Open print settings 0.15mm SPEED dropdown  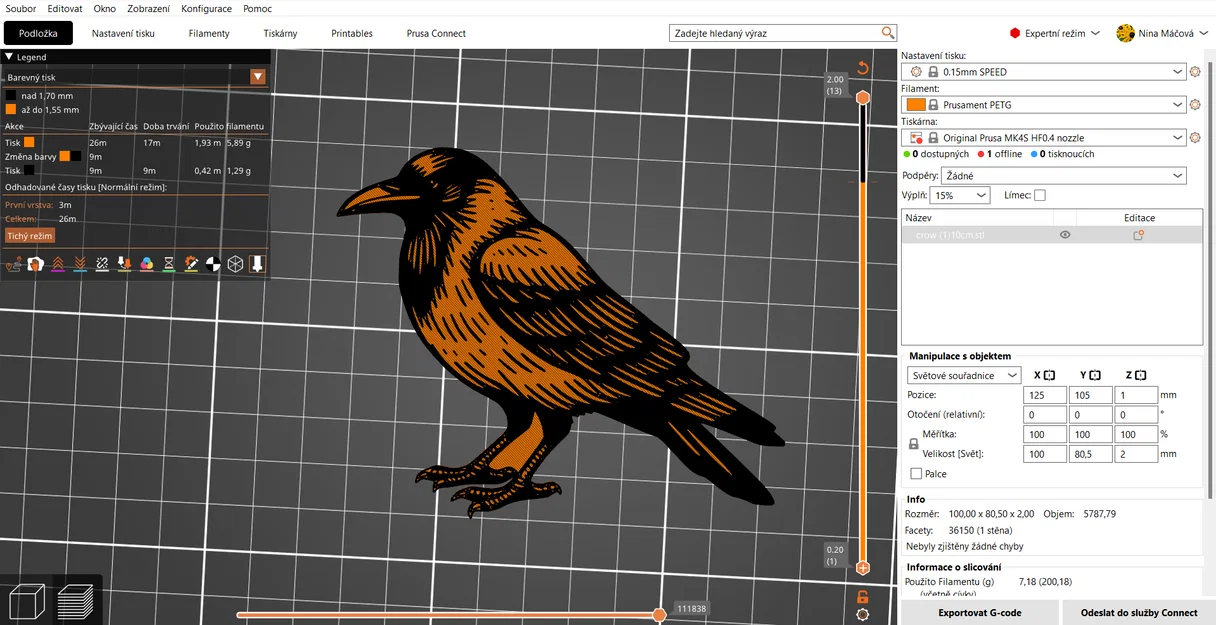1043,72
